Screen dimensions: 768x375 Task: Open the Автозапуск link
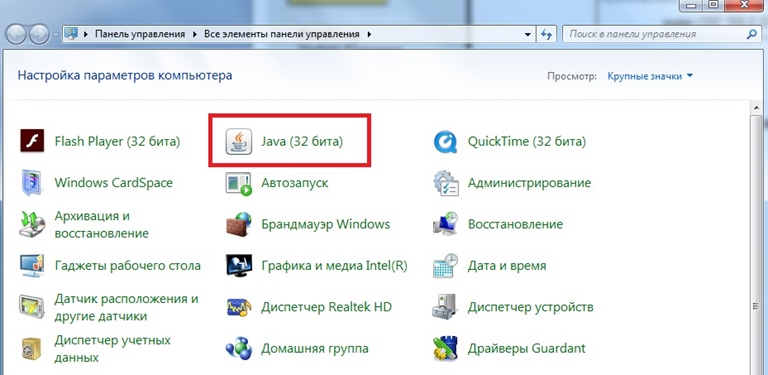tap(294, 183)
